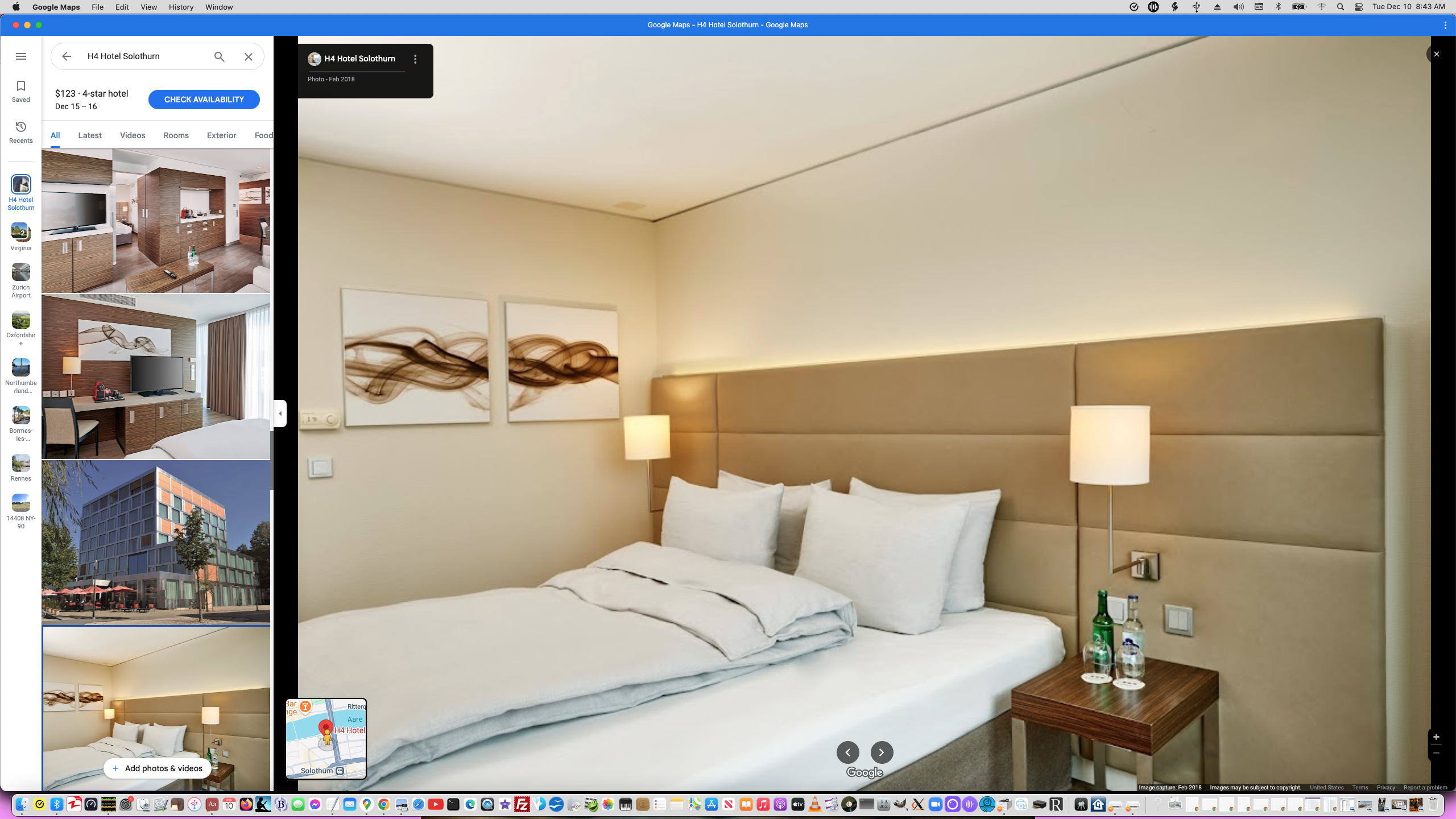1456x819 pixels.
Task: Open the History menu
Action: (181, 7)
